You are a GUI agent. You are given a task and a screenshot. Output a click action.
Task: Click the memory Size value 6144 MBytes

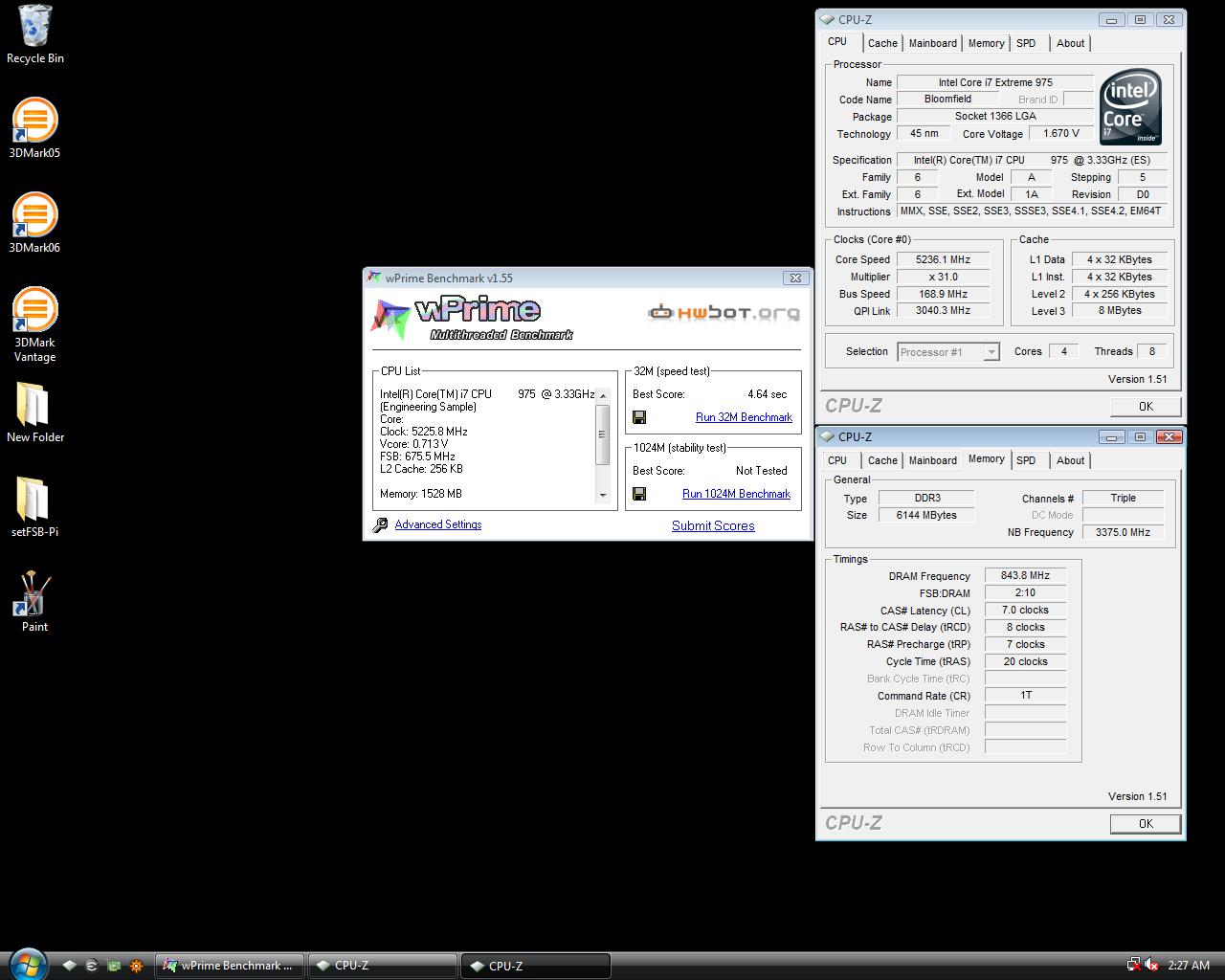coord(926,515)
